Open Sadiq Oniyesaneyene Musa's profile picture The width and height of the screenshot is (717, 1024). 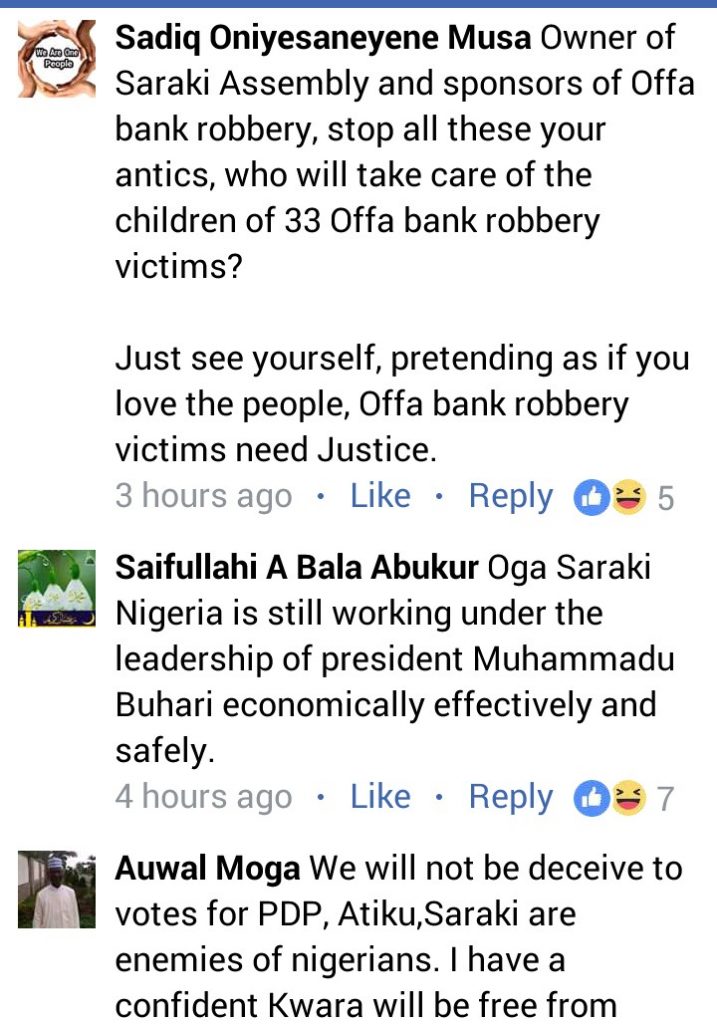coord(57,61)
